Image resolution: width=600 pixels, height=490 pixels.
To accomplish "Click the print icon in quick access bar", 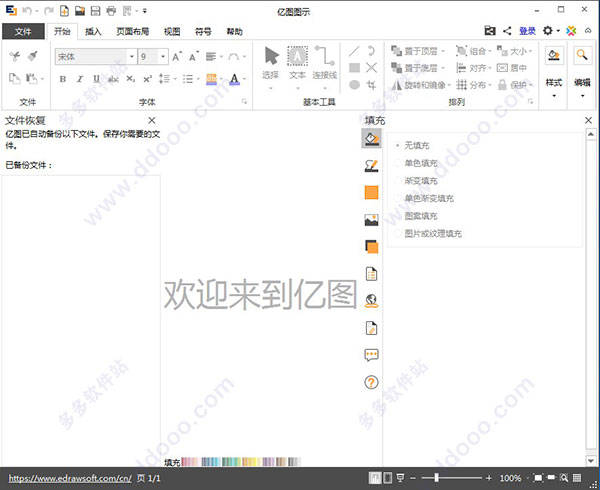I will (x=111, y=11).
